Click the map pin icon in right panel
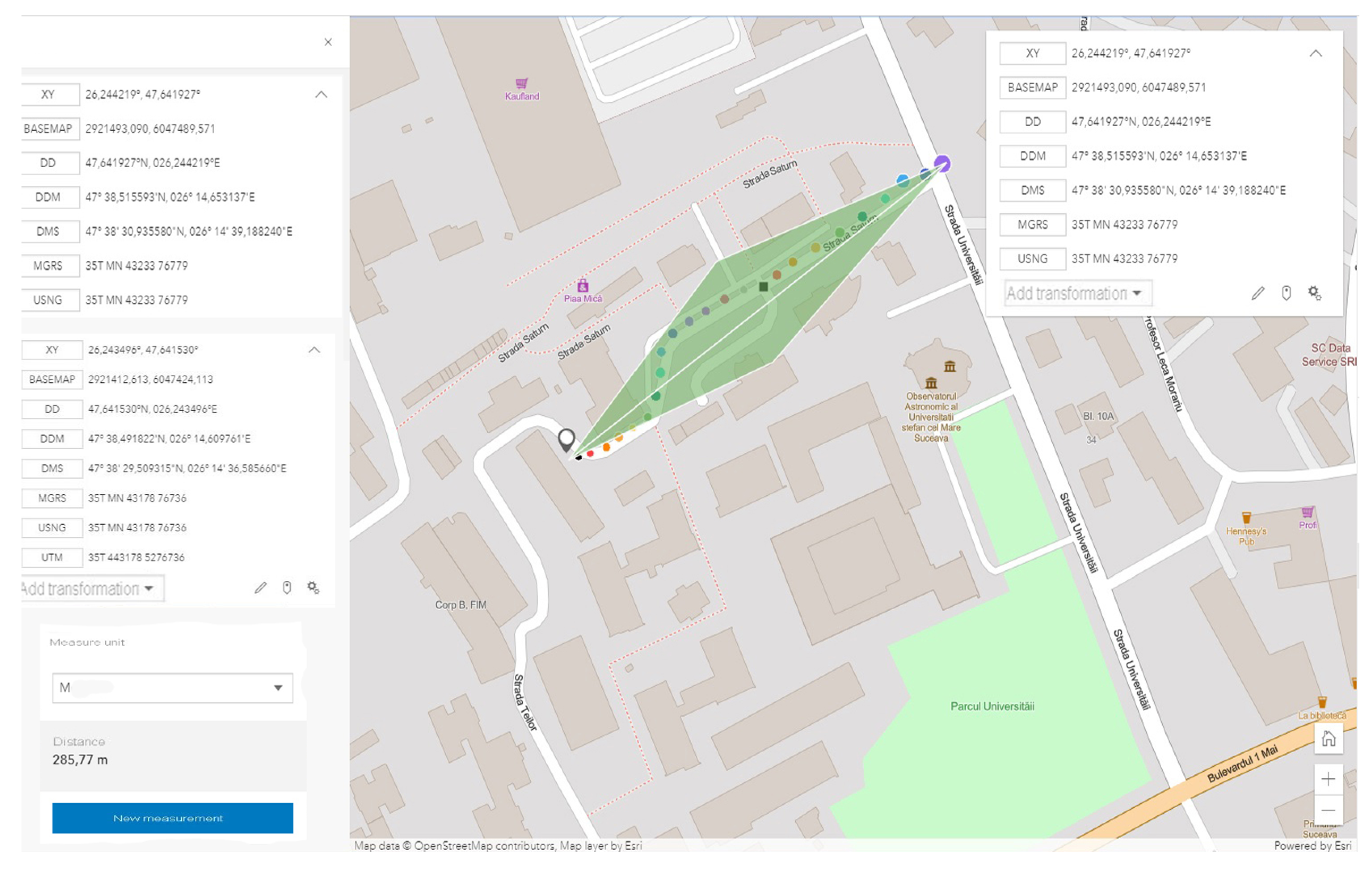The image size is (1372, 869). [x=1286, y=293]
